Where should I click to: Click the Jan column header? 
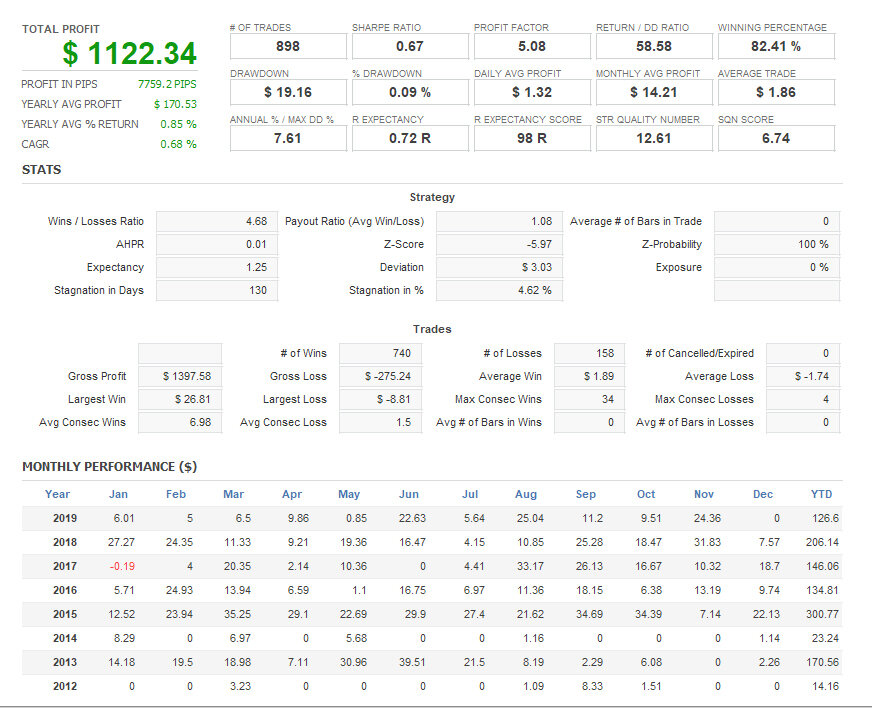point(118,494)
